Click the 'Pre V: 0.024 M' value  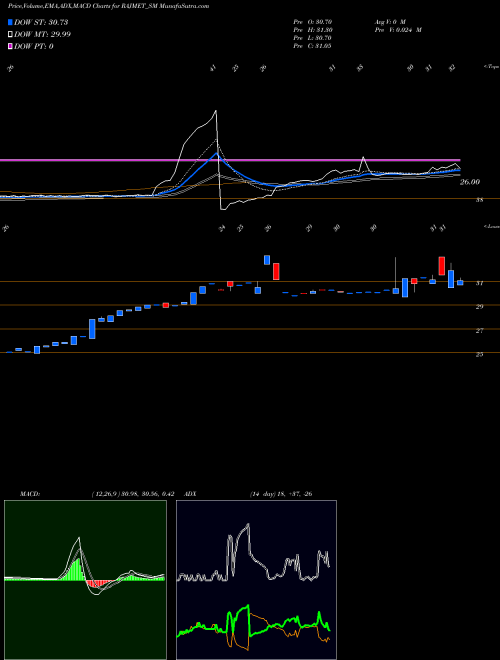click(x=398, y=30)
